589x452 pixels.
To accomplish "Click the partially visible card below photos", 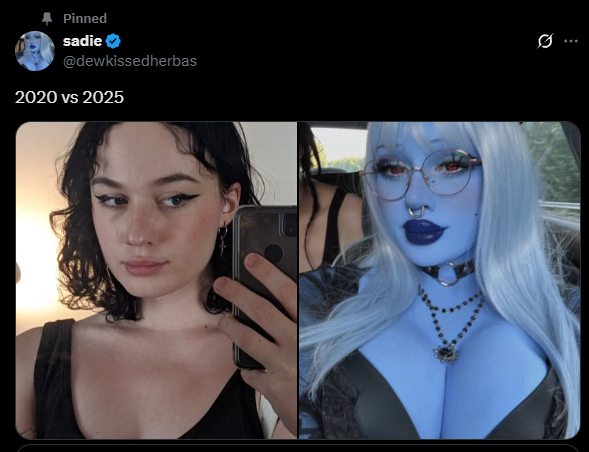I will pyautogui.click(x=298, y=448).
